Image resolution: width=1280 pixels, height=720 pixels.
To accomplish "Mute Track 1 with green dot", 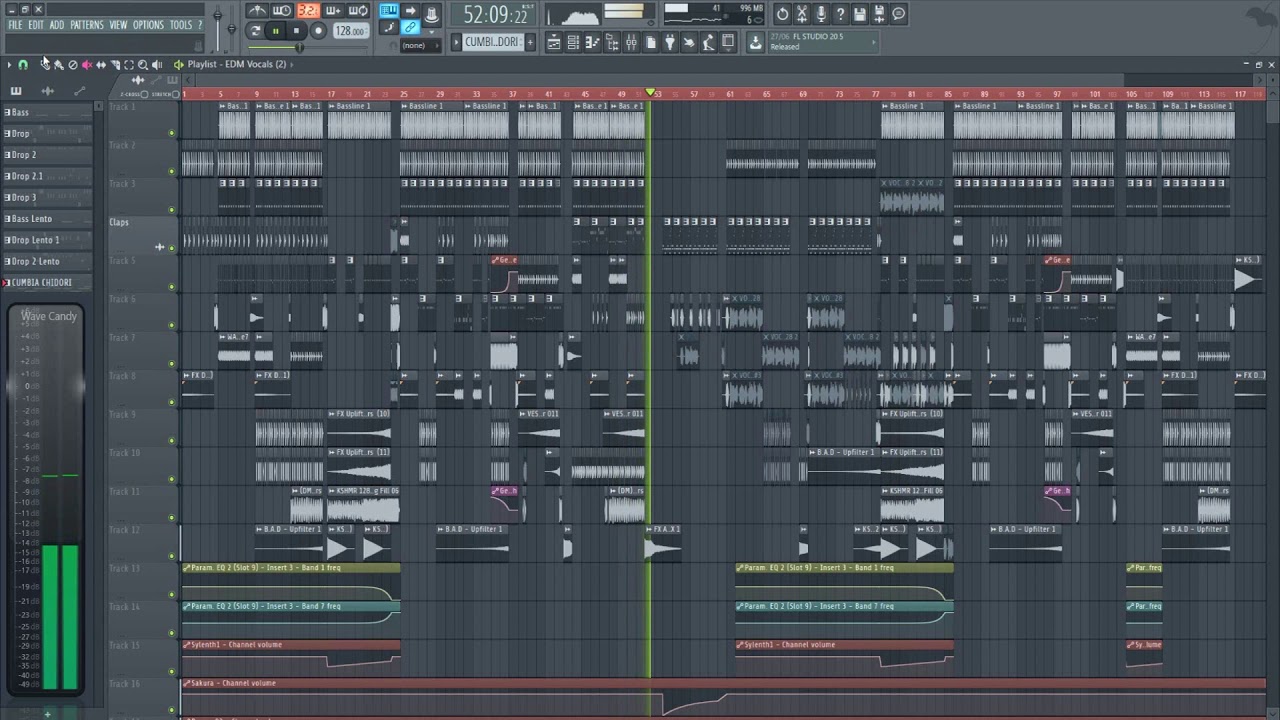I will (x=172, y=133).
